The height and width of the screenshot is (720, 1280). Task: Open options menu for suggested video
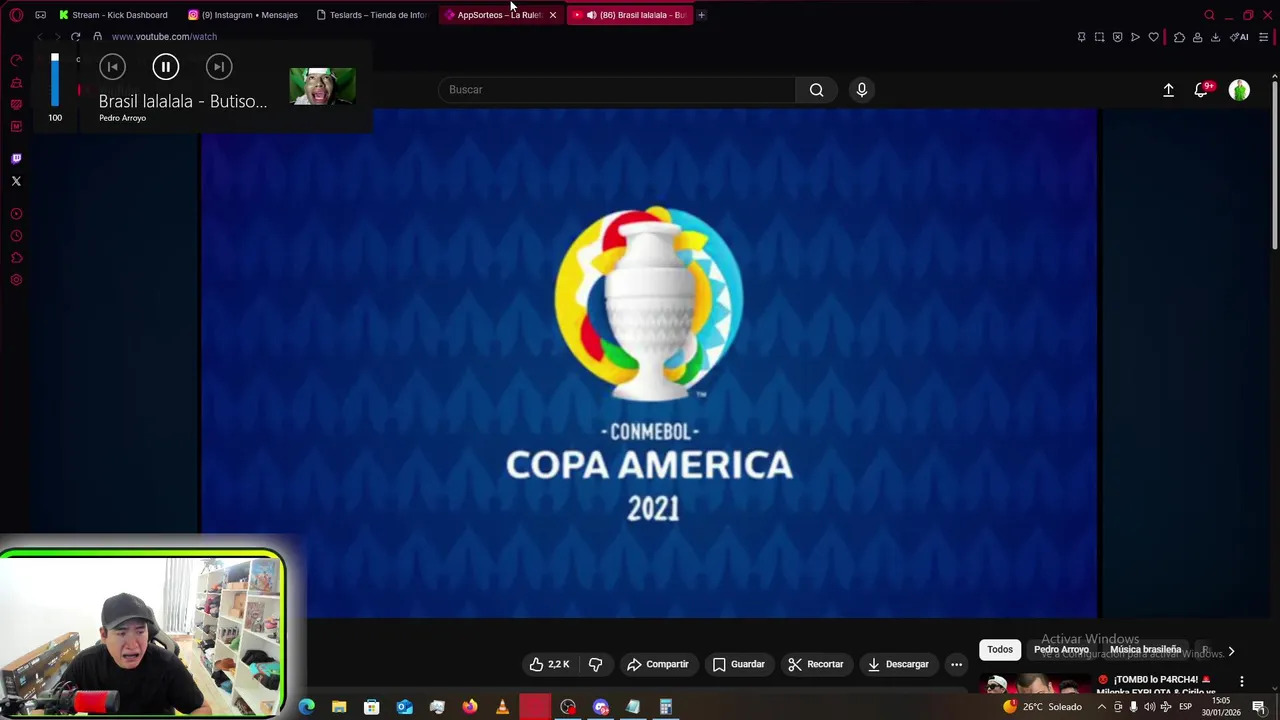(1242, 682)
